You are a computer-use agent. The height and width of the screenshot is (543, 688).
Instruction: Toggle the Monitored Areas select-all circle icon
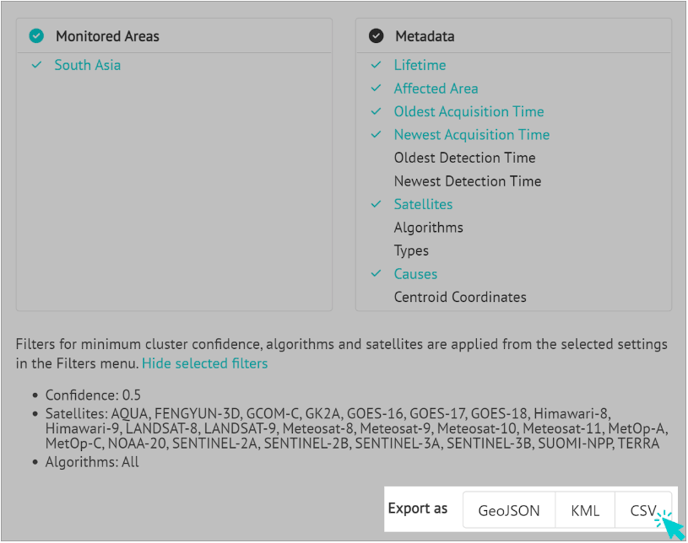point(36,36)
